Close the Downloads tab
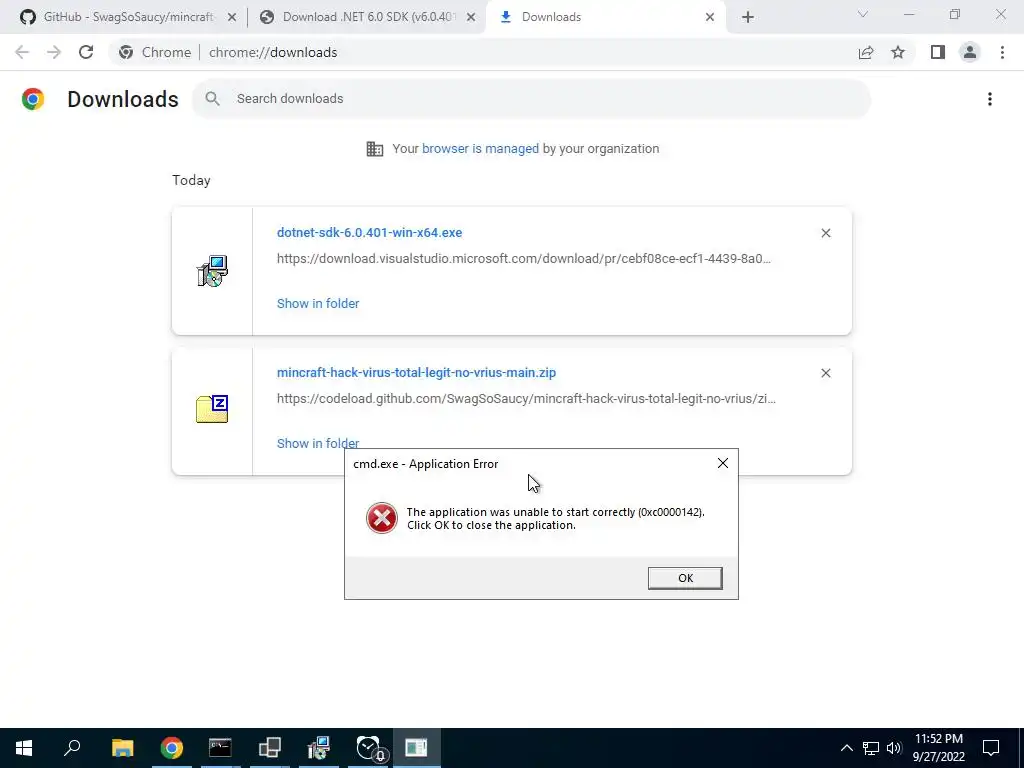Image resolution: width=1024 pixels, height=768 pixels. coord(710,17)
